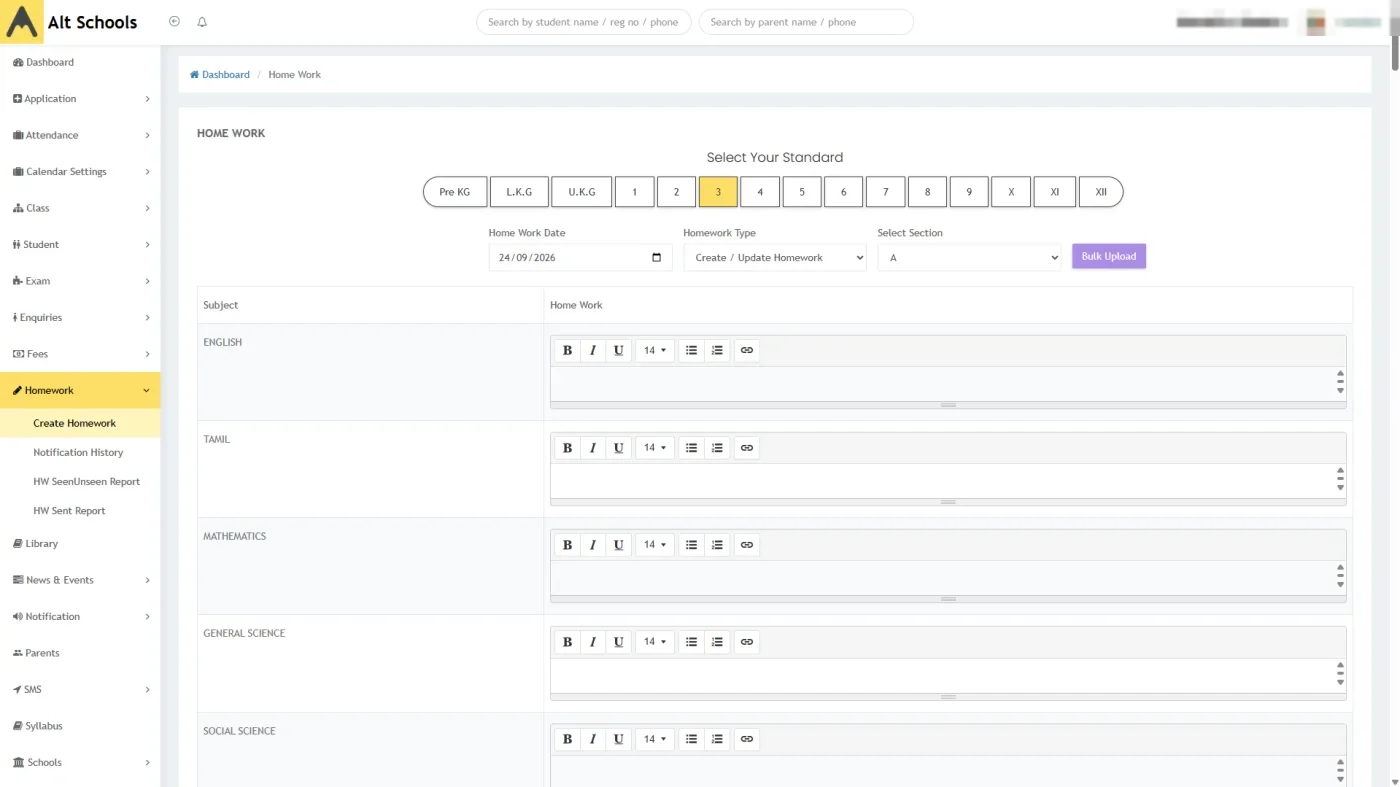1400x787 pixels.
Task: Toggle bold in the ENGLISH homework editor
Action: coord(567,350)
